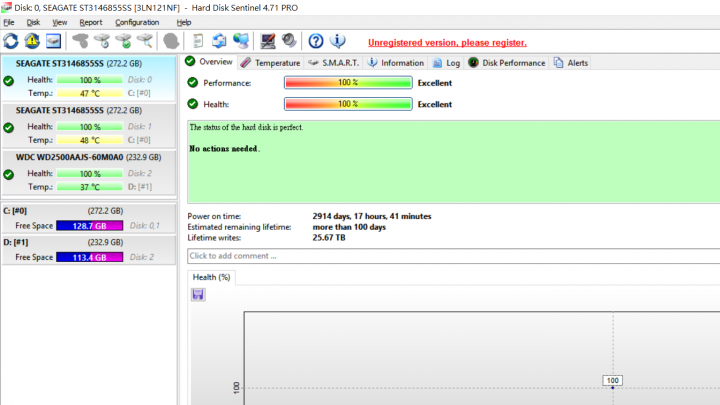
Task: Click the 'Click to add comment' field
Action: click(453, 256)
